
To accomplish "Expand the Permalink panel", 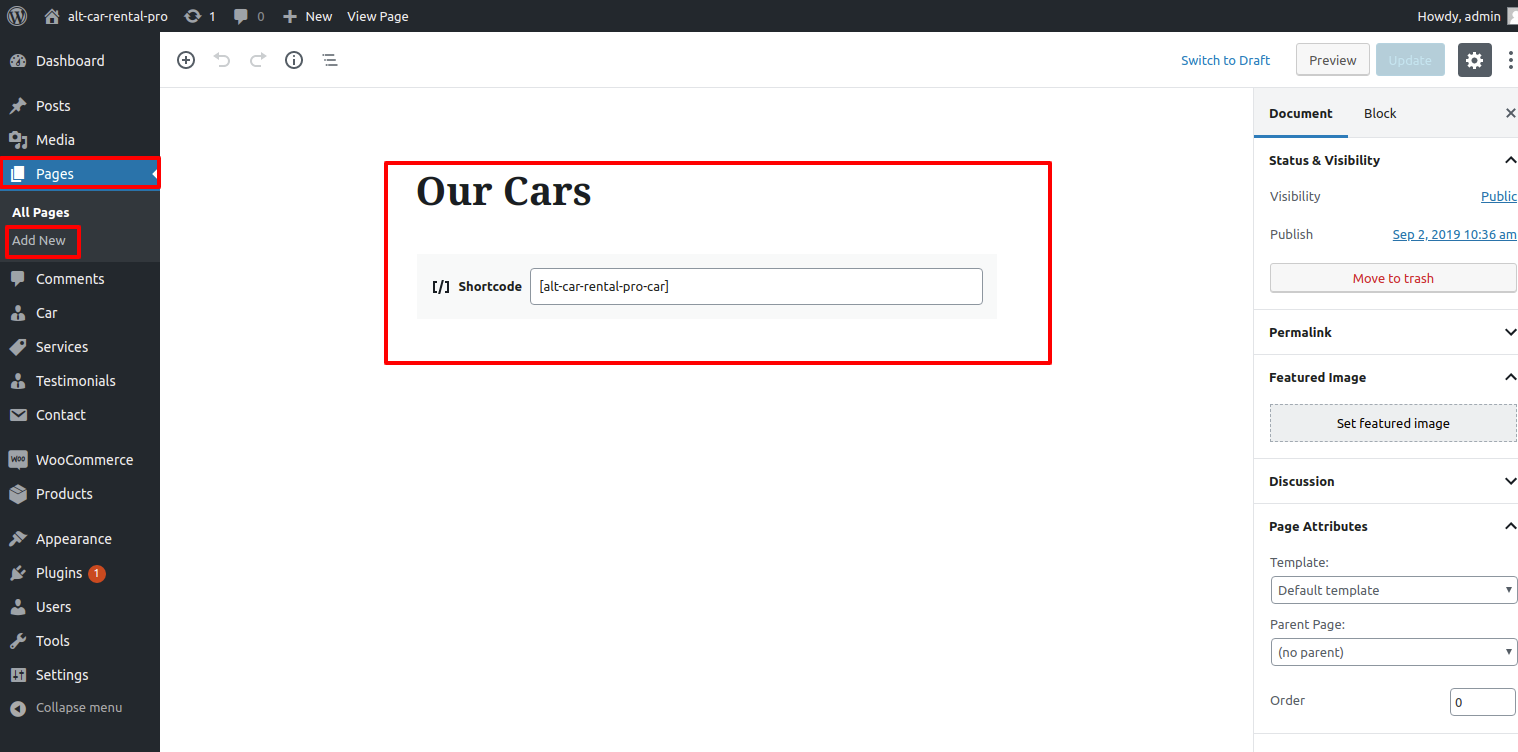I will 1386,332.
